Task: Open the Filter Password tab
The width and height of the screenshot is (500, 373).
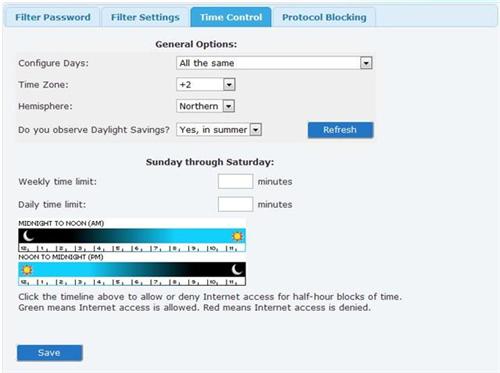Action: click(x=53, y=17)
